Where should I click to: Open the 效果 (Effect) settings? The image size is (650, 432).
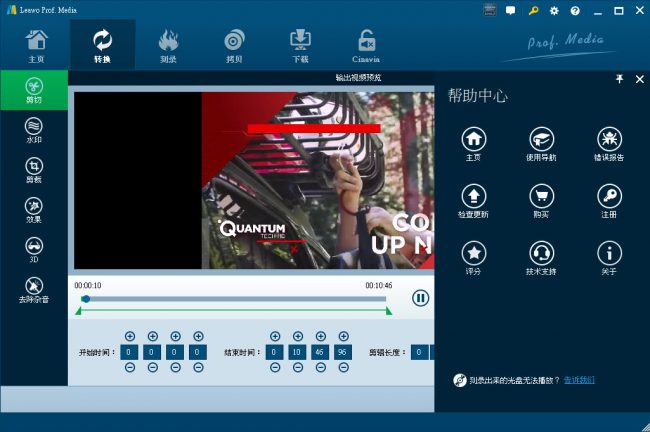[x=34, y=209]
